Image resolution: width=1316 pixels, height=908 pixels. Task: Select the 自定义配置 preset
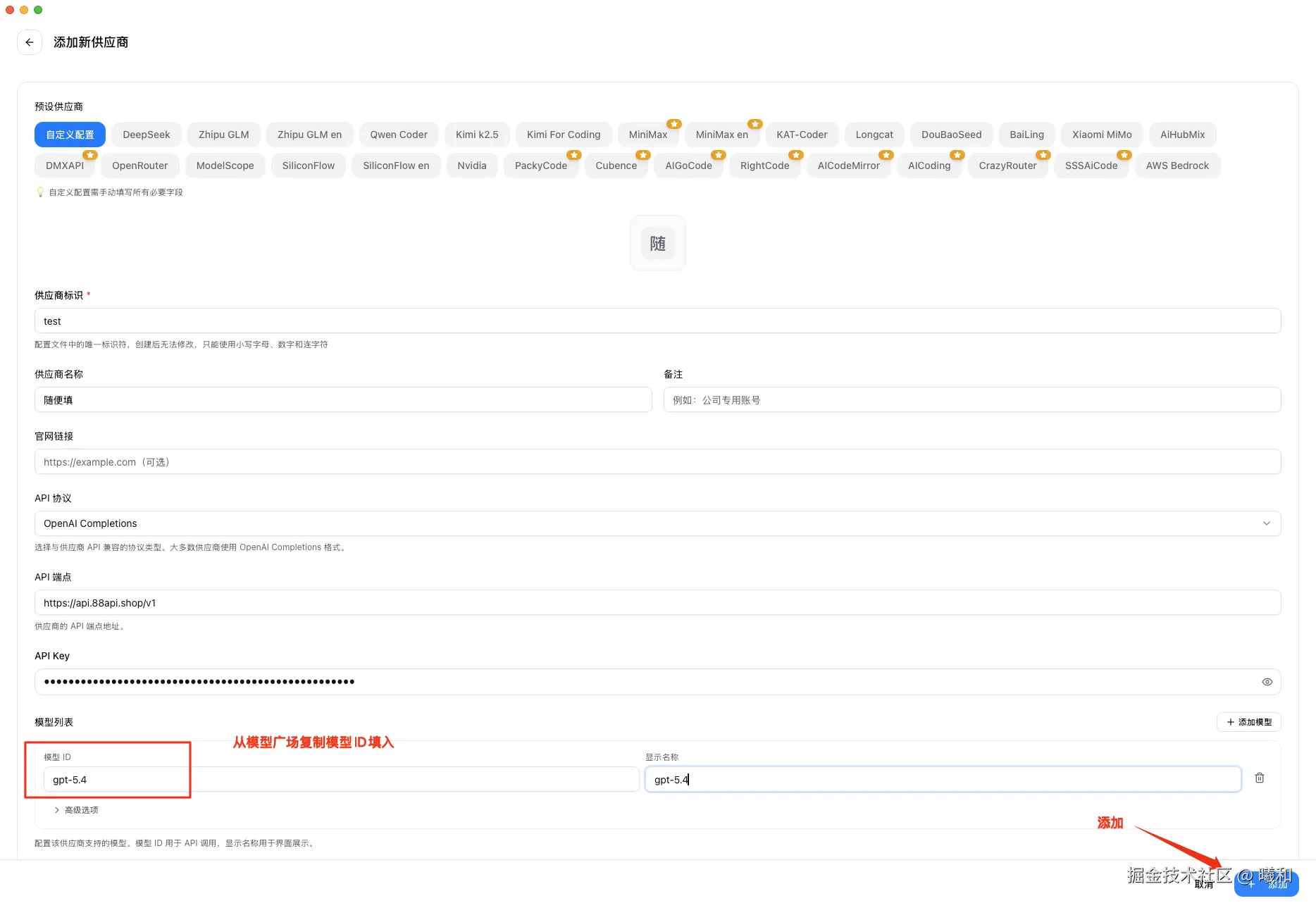(70, 135)
